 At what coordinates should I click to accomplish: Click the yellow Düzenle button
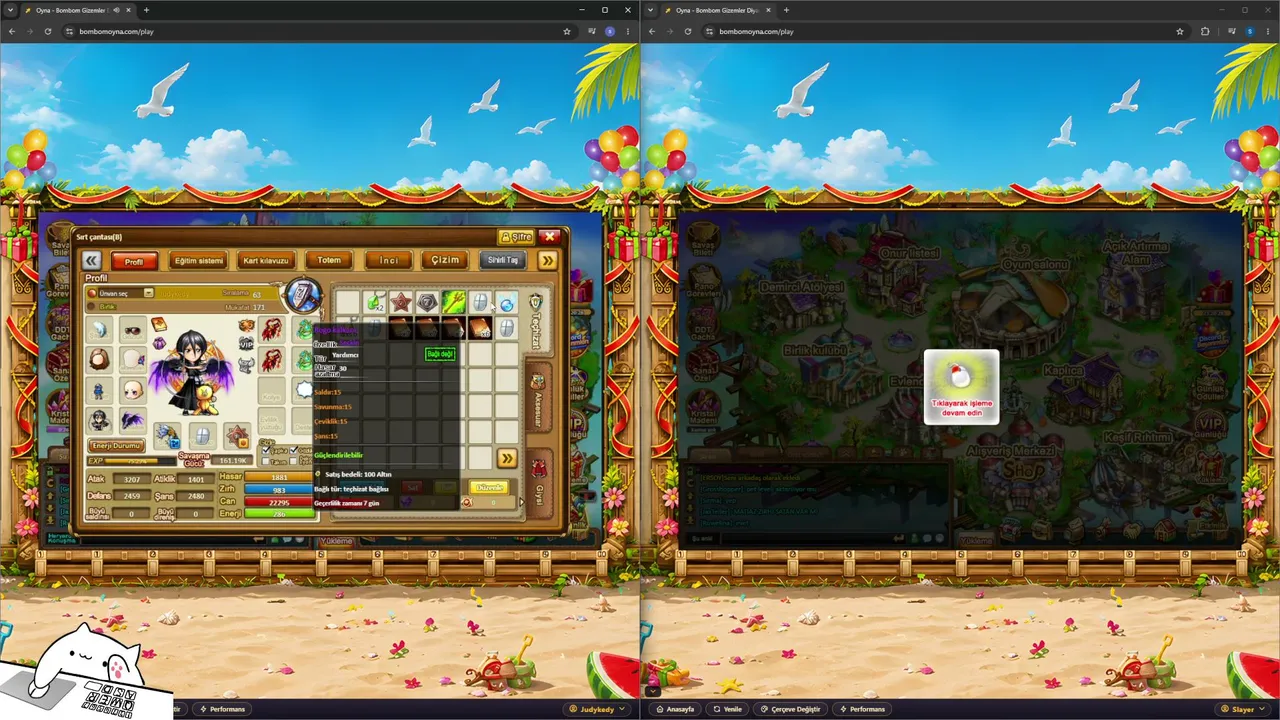point(489,487)
